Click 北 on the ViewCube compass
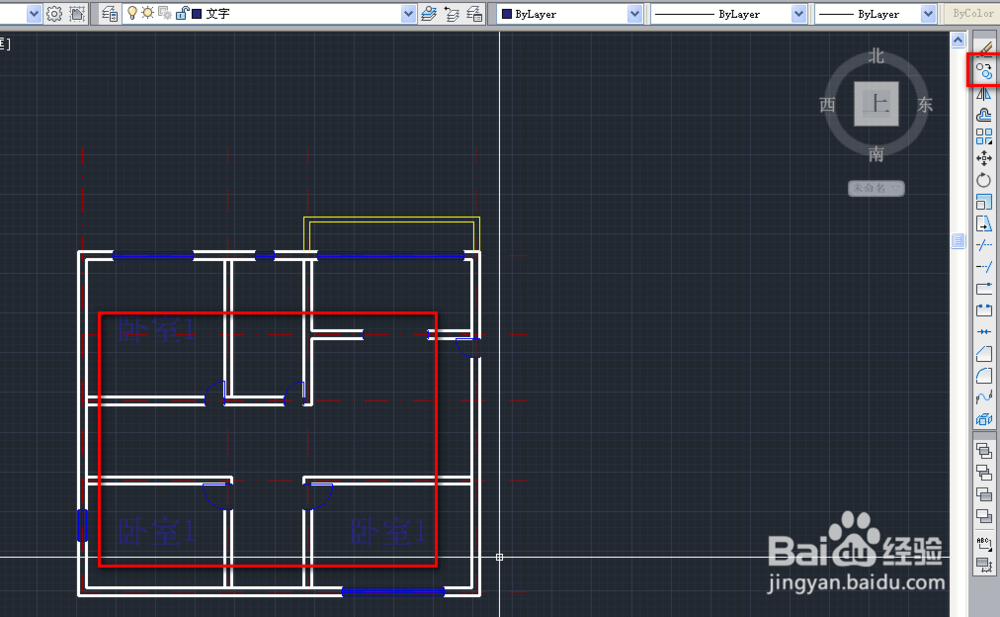 876,56
